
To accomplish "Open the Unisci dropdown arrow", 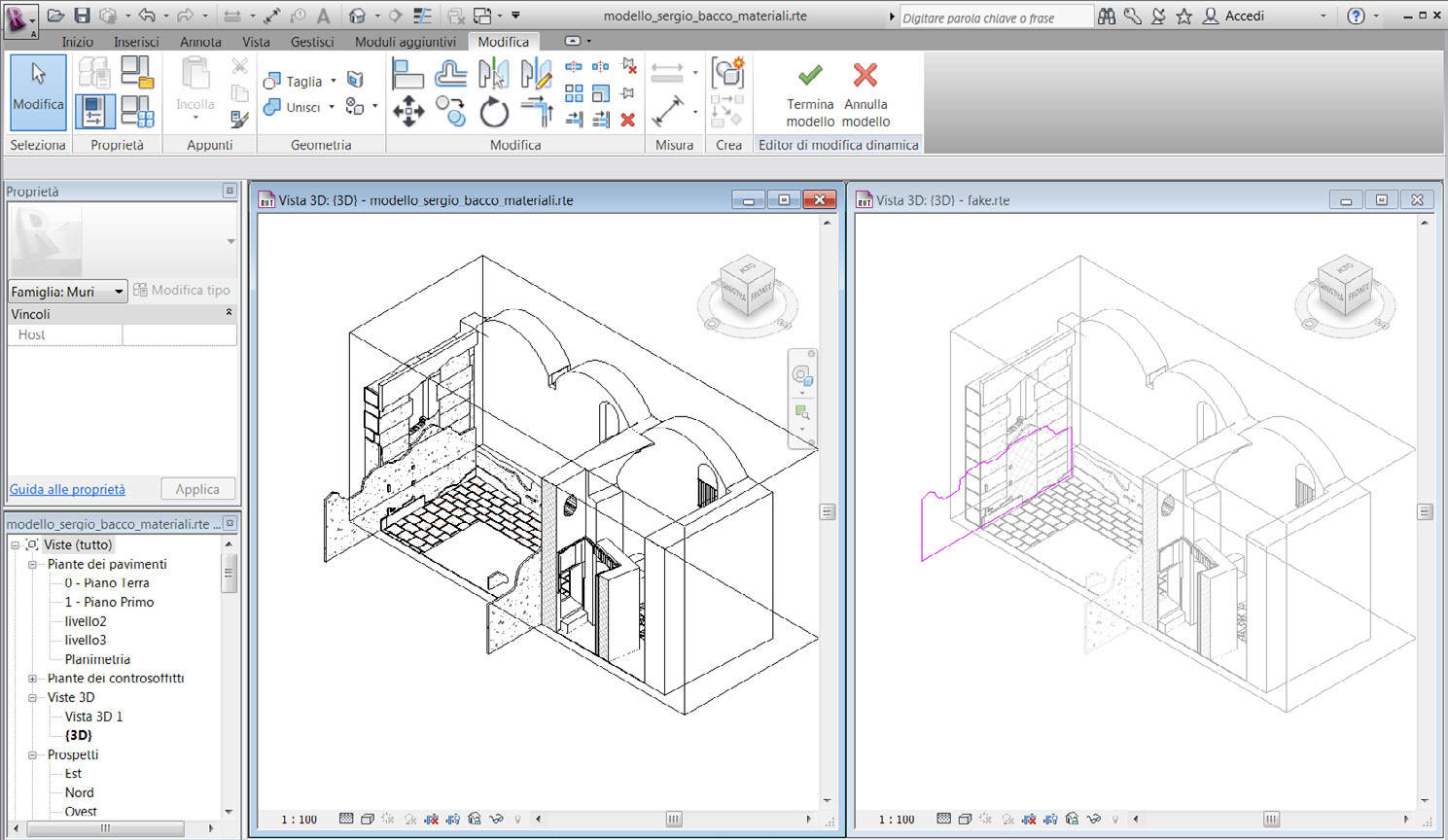I will click(332, 107).
